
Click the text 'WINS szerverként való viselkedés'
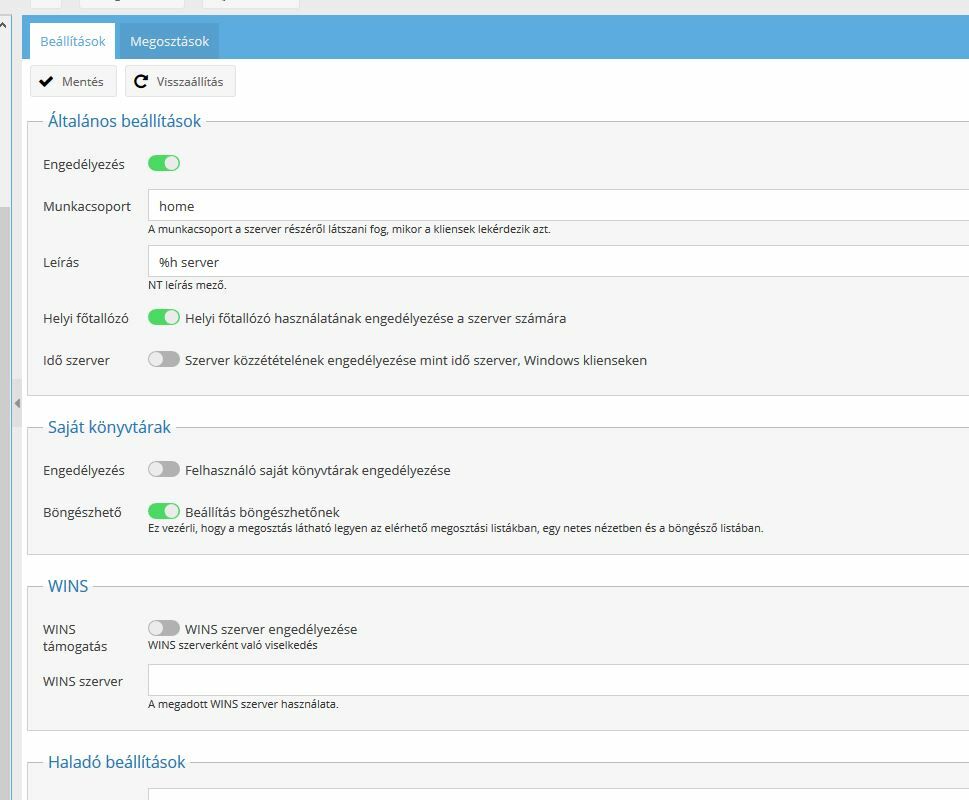[x=232, y=646]
